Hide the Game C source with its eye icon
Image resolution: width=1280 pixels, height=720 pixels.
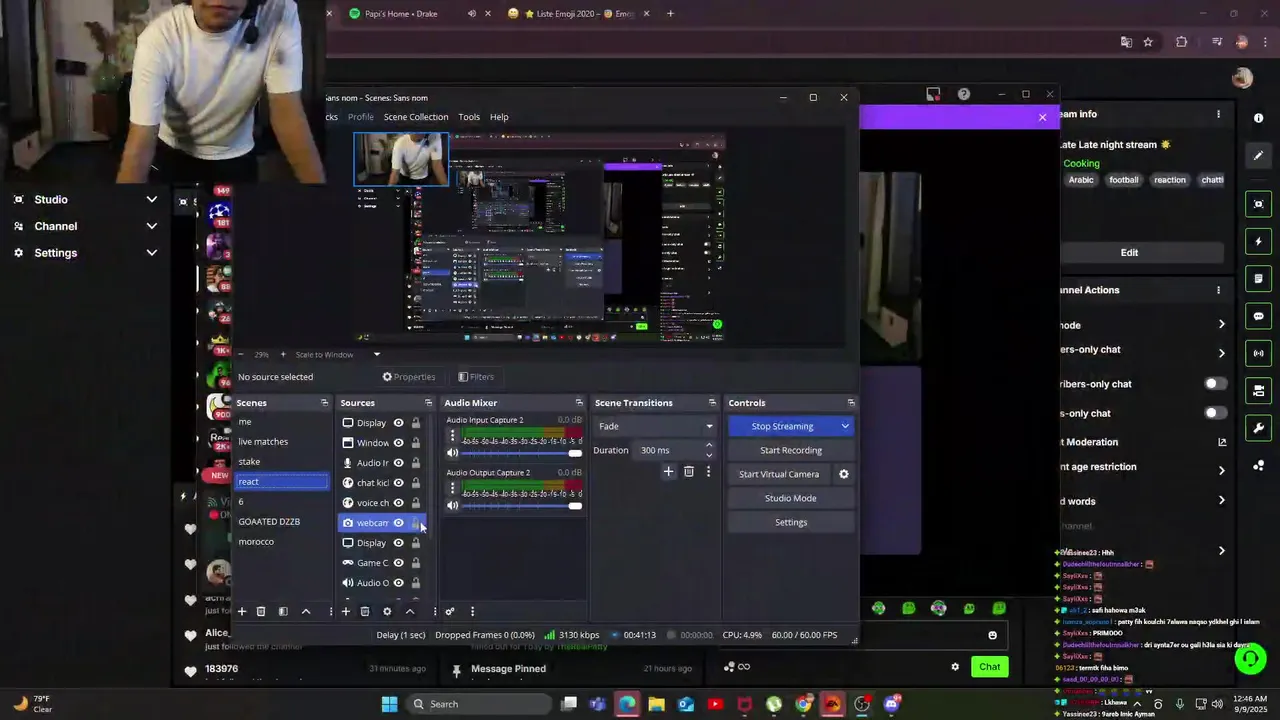point(398,563)
